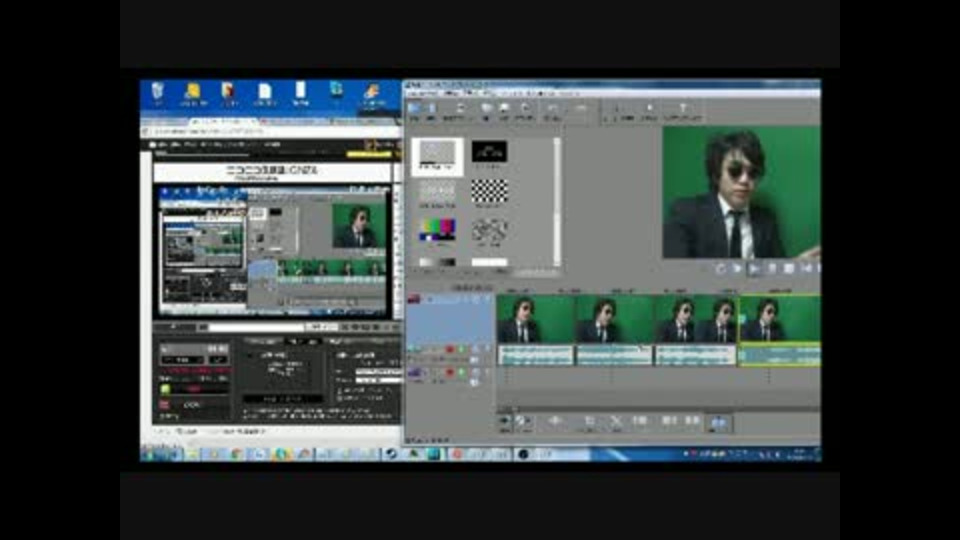Click the green icon in broadcaster console

pyautogui.click(x=164, y=389)
